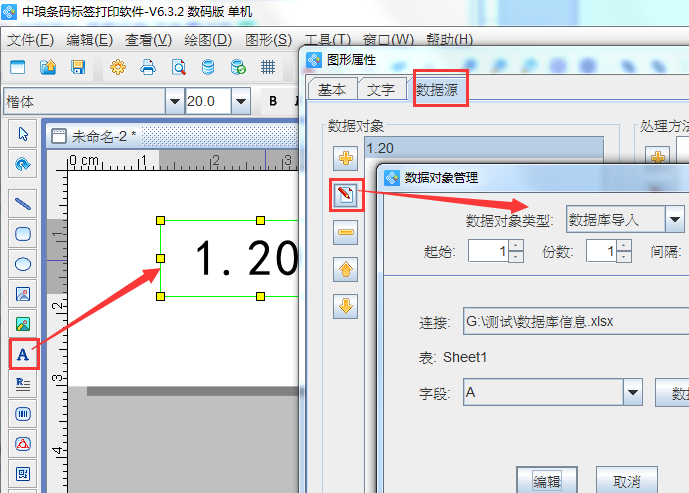Screen dimensions: 689x493
Task: Click the print icon in toolbar
Action: (148, 68)
